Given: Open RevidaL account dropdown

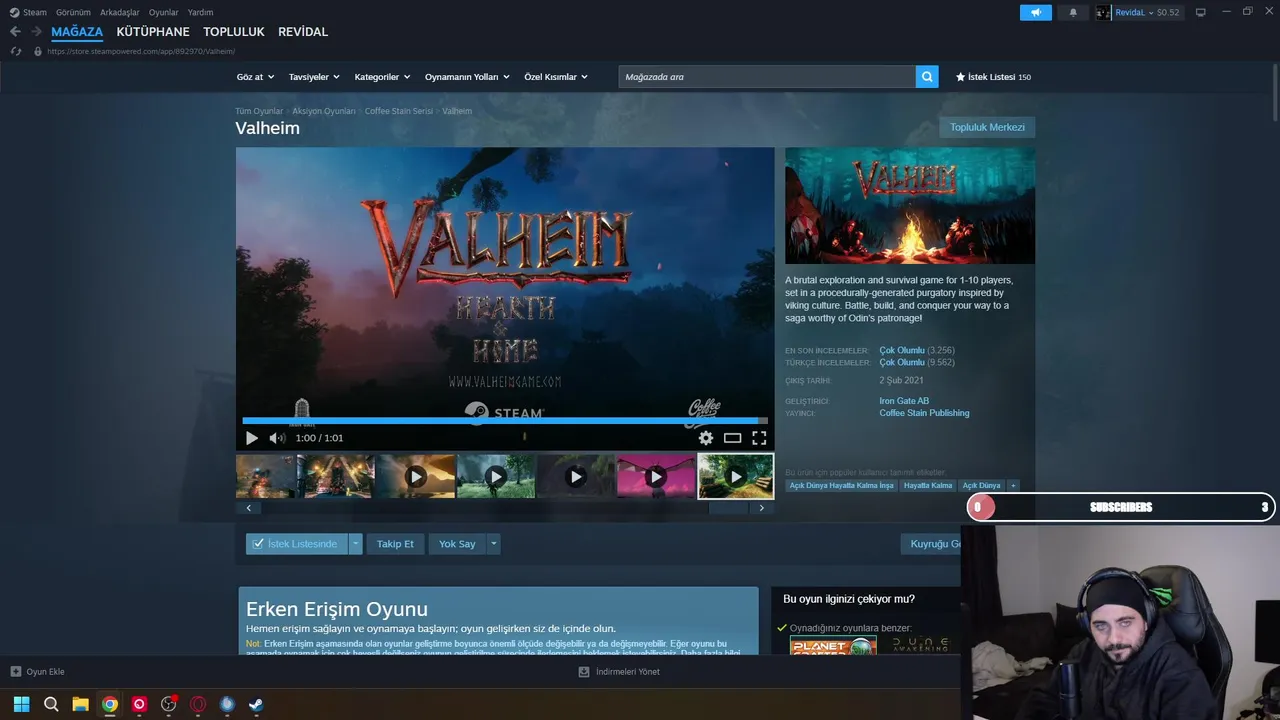Looking at the screenshot, I should click(x=1139, y=12).
